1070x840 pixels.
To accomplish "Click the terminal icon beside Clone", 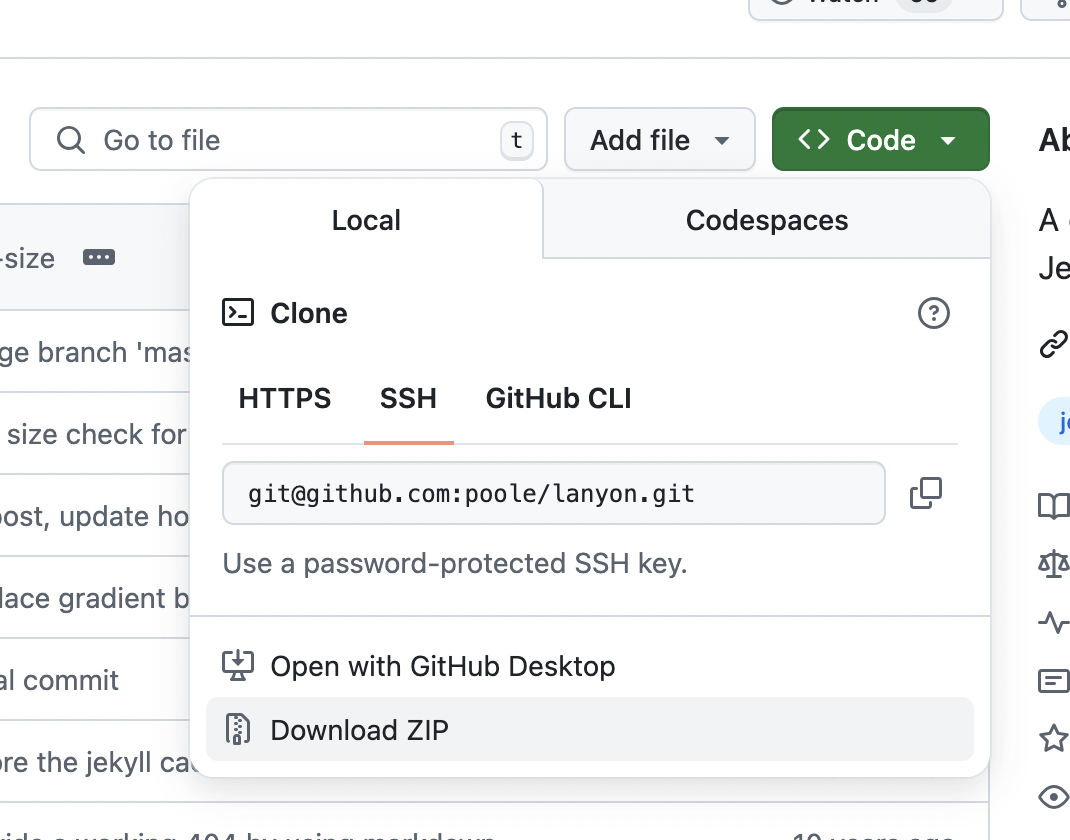I will click(x=238, y=313).
